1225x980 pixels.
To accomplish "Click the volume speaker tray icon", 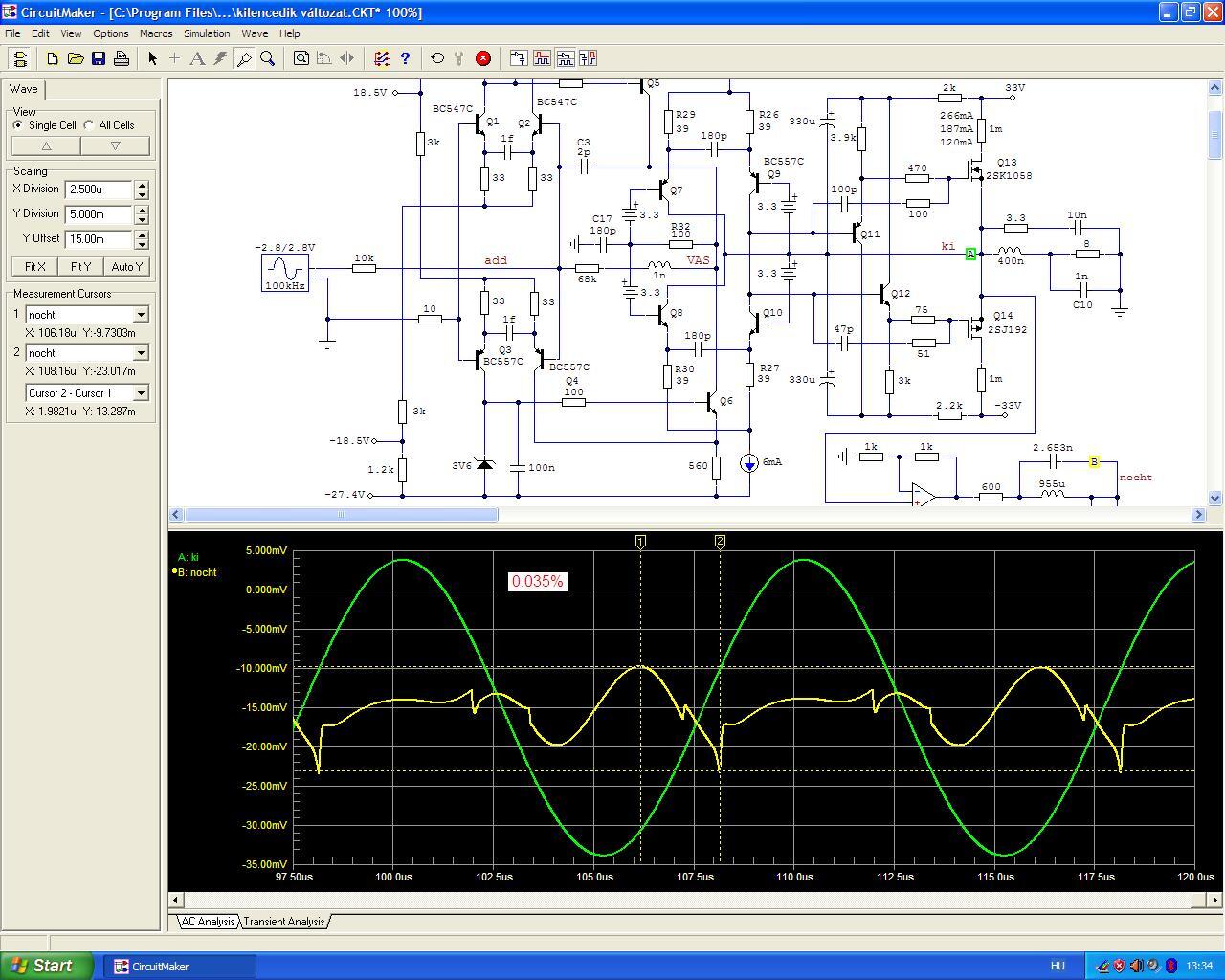I will [x=1136, y=966].
